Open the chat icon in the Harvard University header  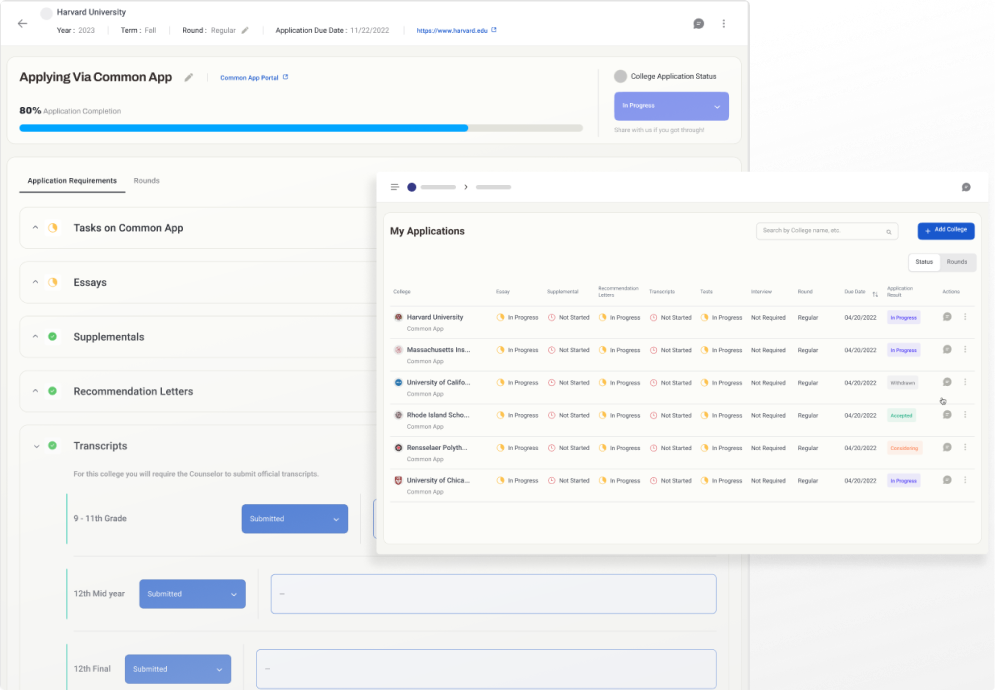click(x=699, y=24)
